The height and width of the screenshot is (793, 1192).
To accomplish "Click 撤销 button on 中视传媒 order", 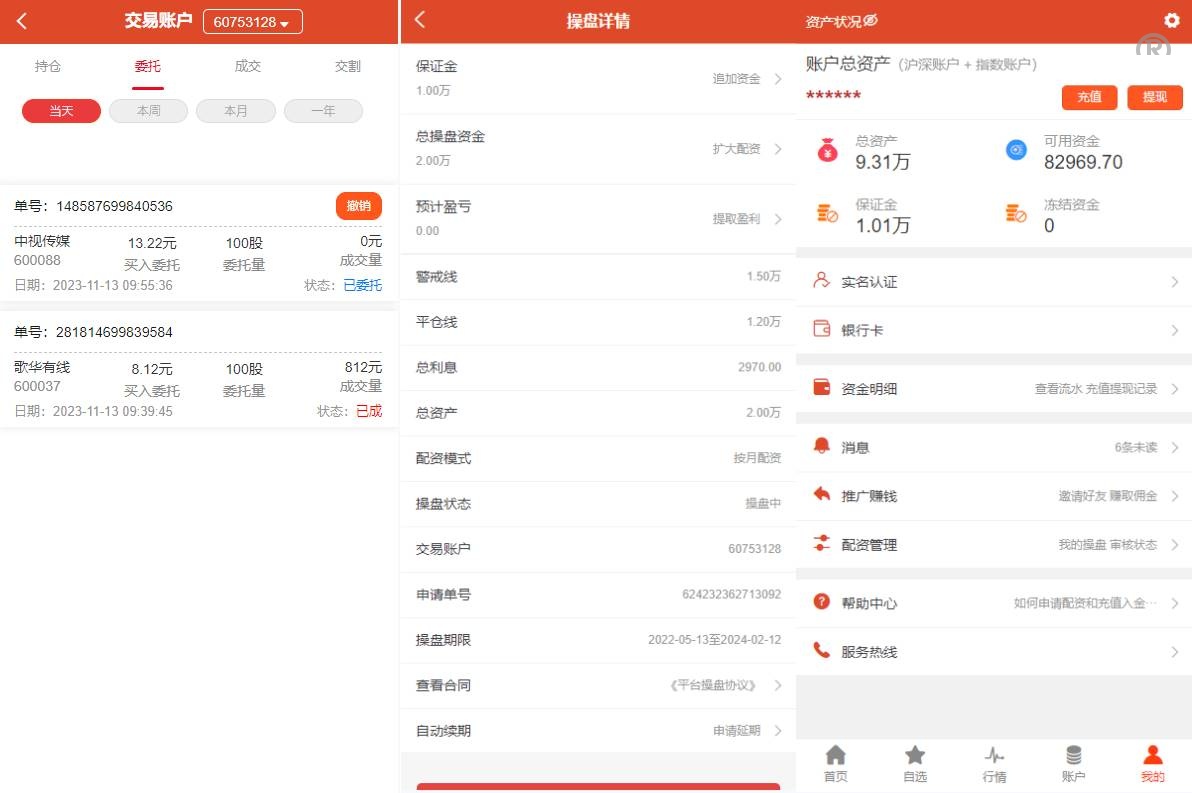I will click(358, 206).
